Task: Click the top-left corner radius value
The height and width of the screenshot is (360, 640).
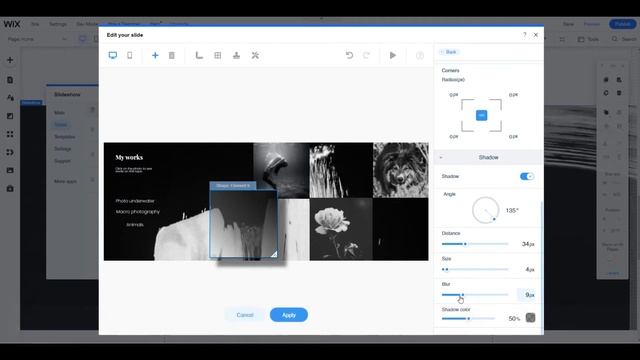Action: coord(453,95)
